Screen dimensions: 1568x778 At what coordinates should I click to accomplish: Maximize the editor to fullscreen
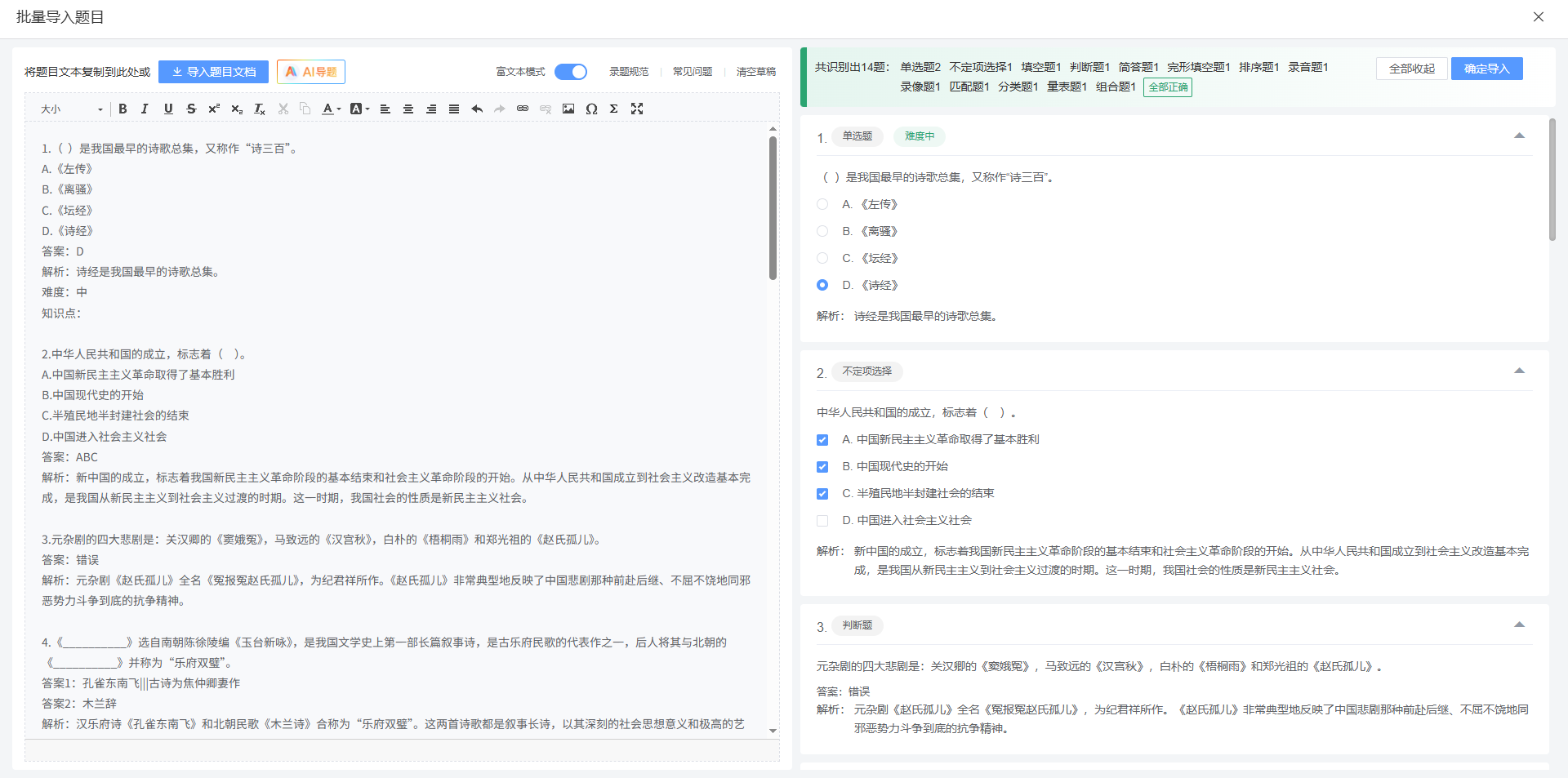(x=637, y=109)
